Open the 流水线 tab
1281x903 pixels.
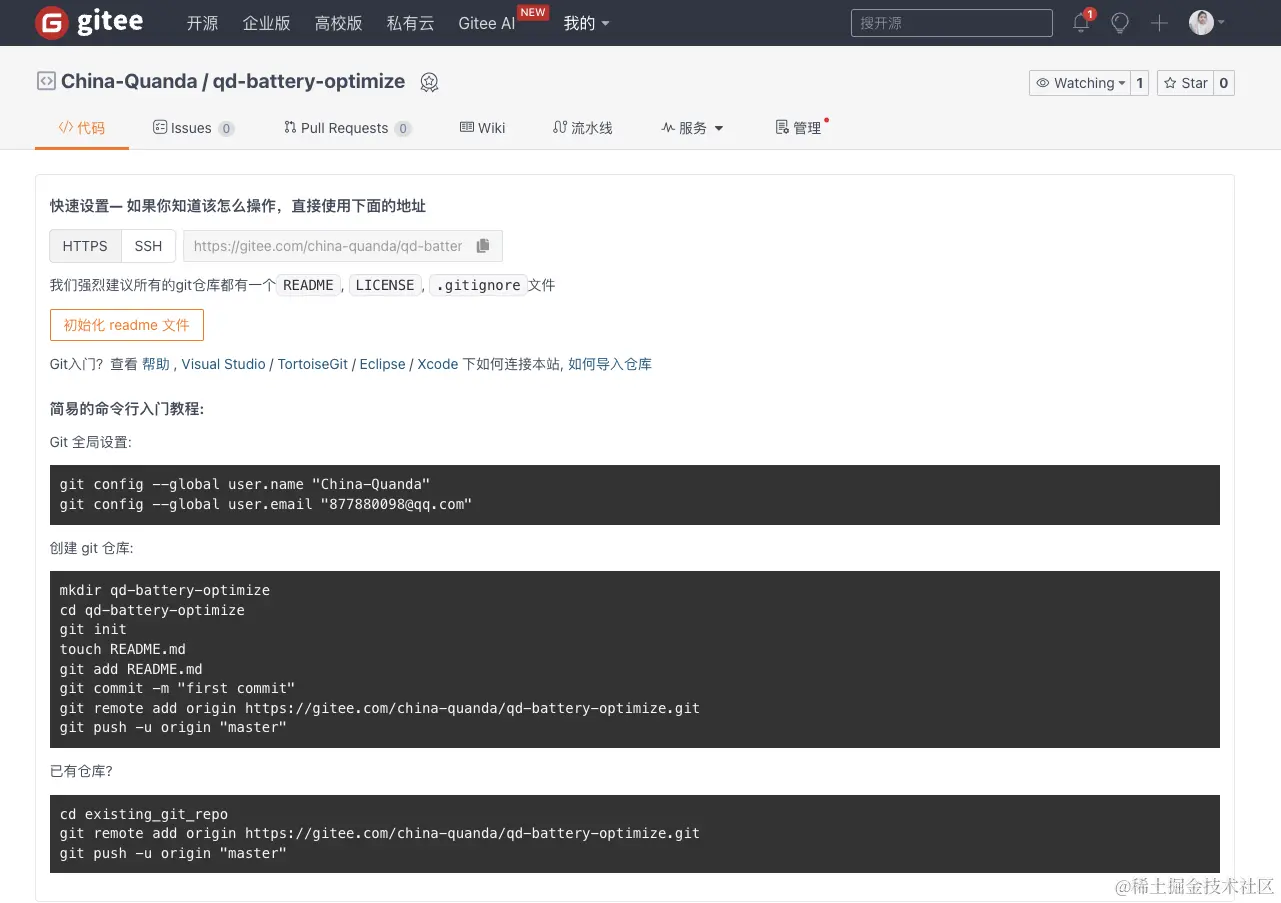point(582,128)
